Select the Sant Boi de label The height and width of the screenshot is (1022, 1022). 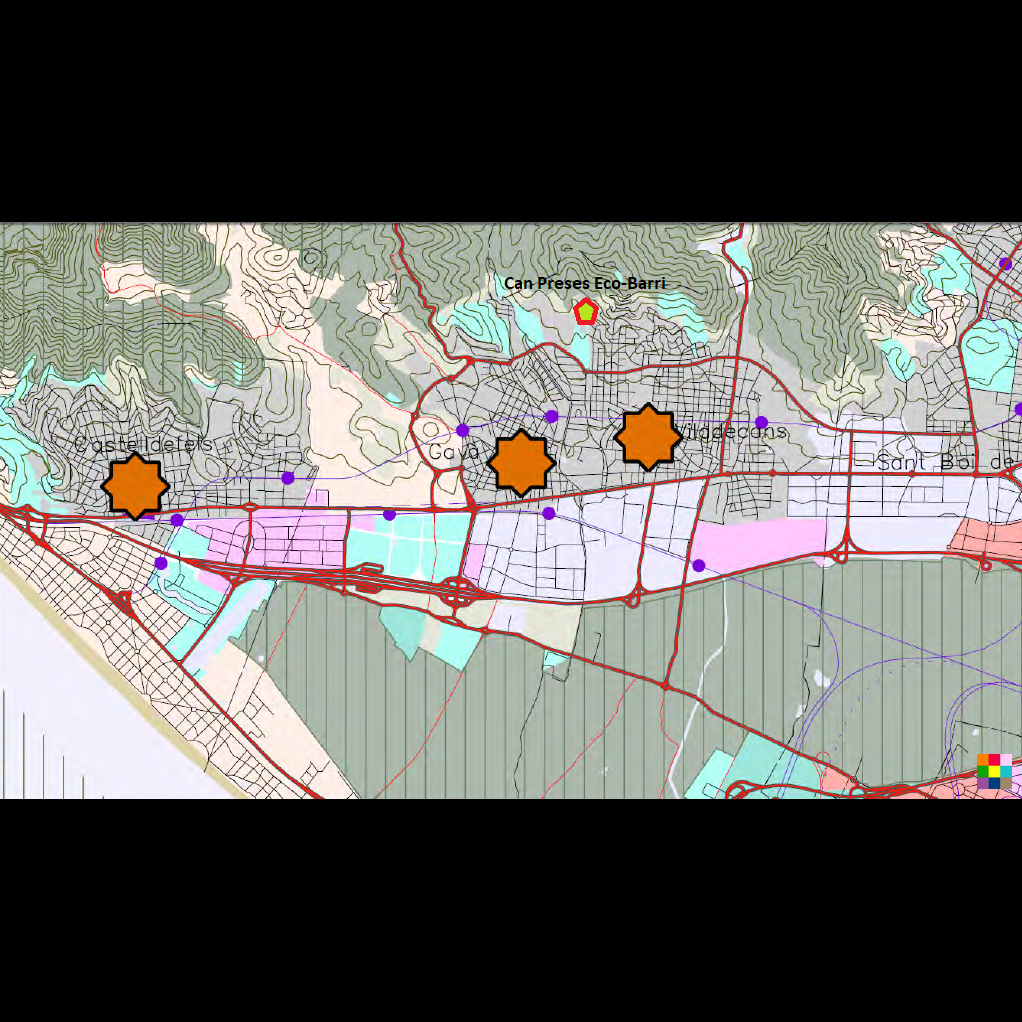945,462
